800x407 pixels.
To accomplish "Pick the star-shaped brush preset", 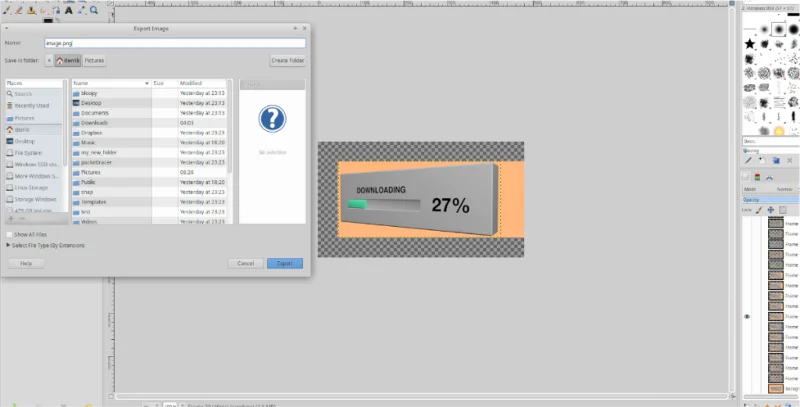I will click(x=749, y=44).
